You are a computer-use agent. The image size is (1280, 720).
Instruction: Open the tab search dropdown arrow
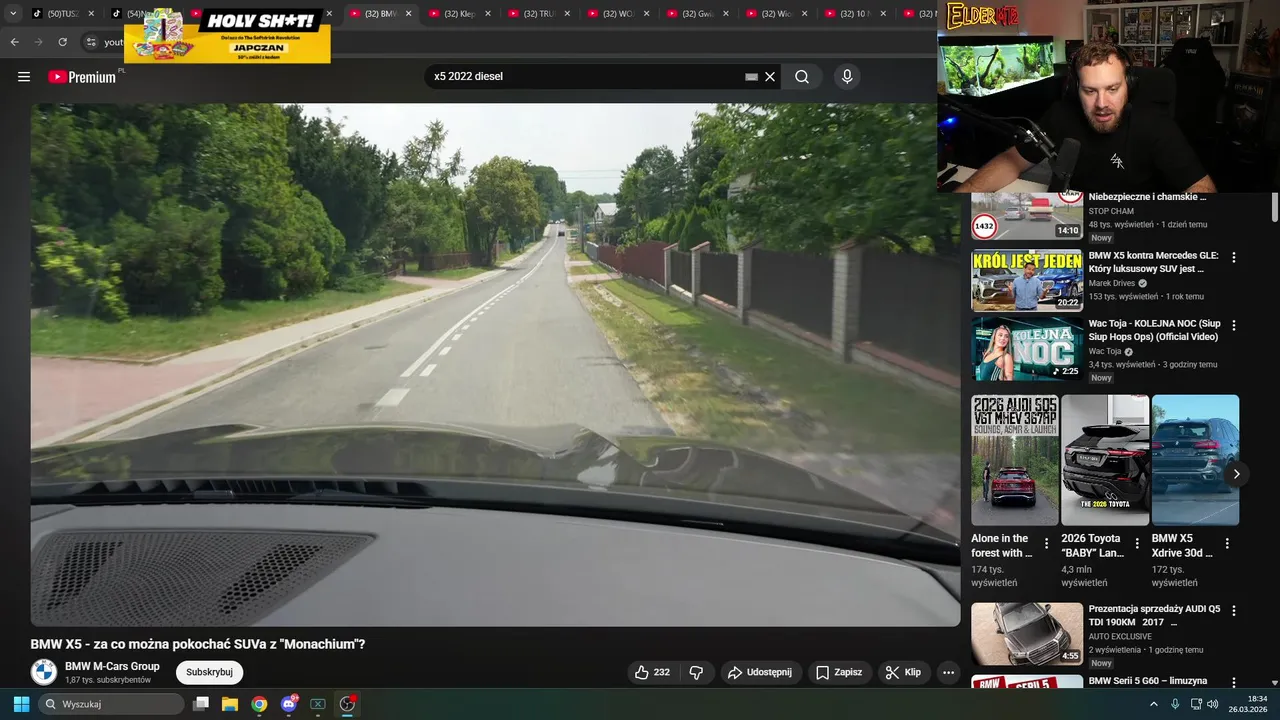pyautogui.click(x=13, y=14)
